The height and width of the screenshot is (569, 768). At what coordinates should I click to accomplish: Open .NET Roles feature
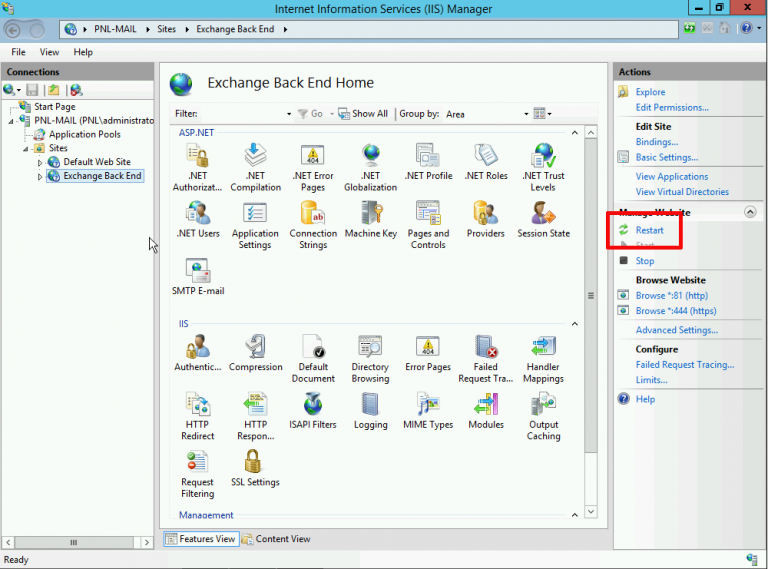pos(486,162)
